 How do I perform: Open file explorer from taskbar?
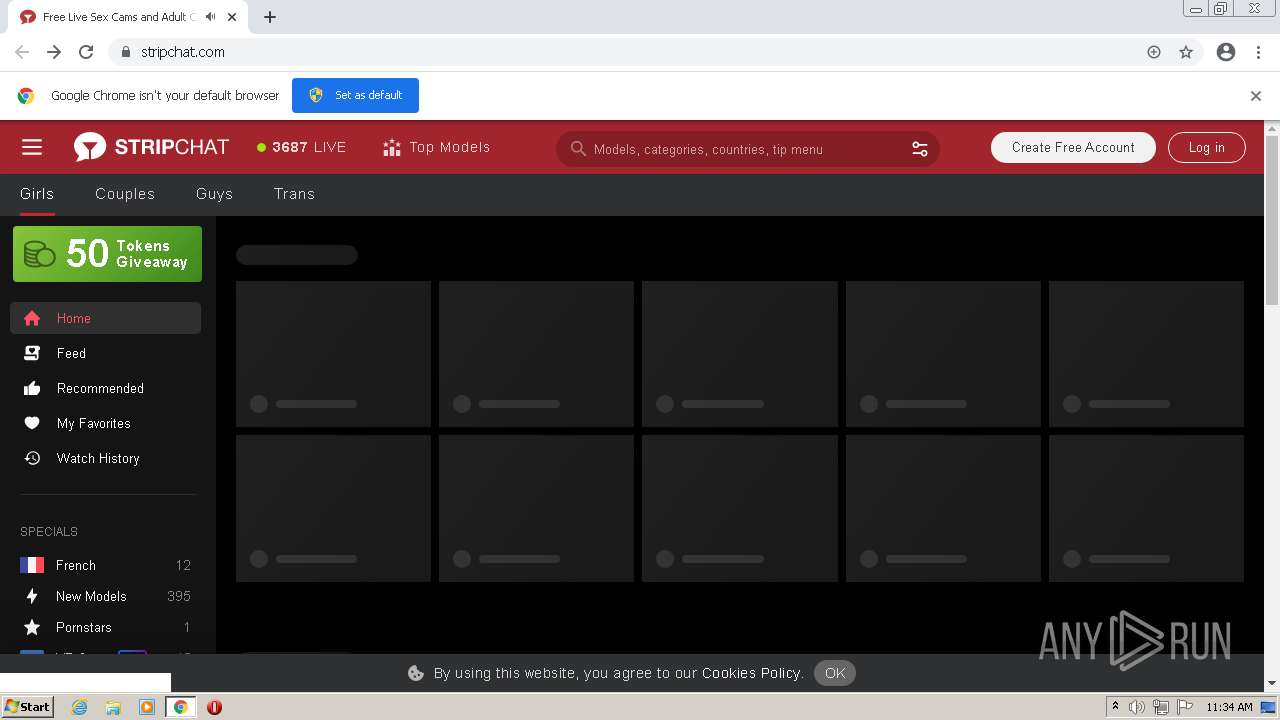pos(113,707)
